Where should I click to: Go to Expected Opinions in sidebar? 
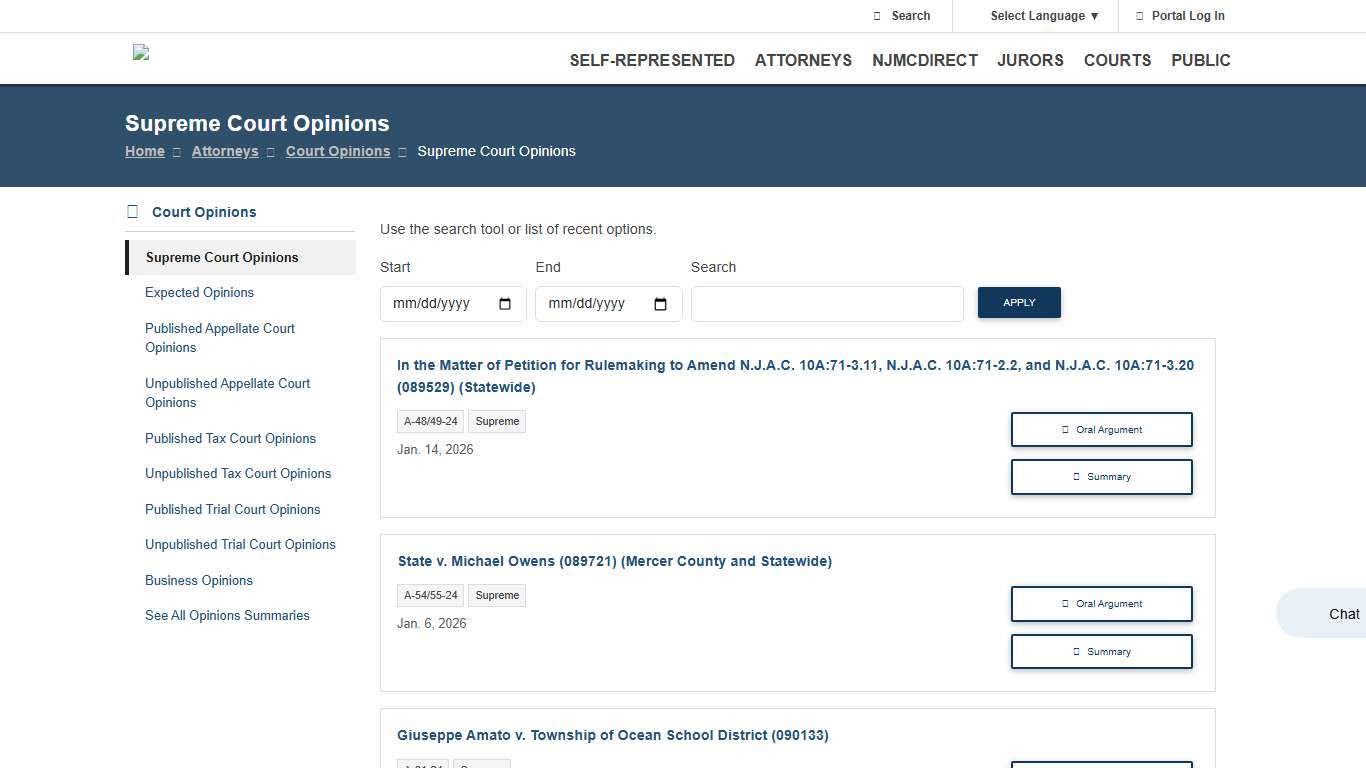(x=199, y=292)
